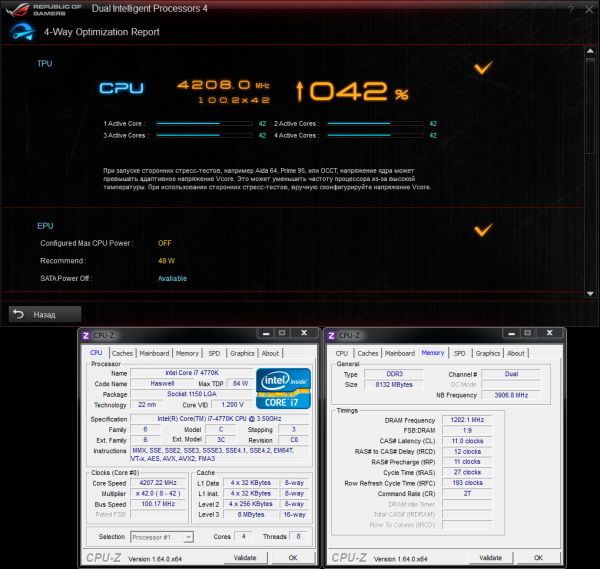This screenshot has height=569, width=600.
Task: Click the 1 Active Core bar
Action: 204,124
